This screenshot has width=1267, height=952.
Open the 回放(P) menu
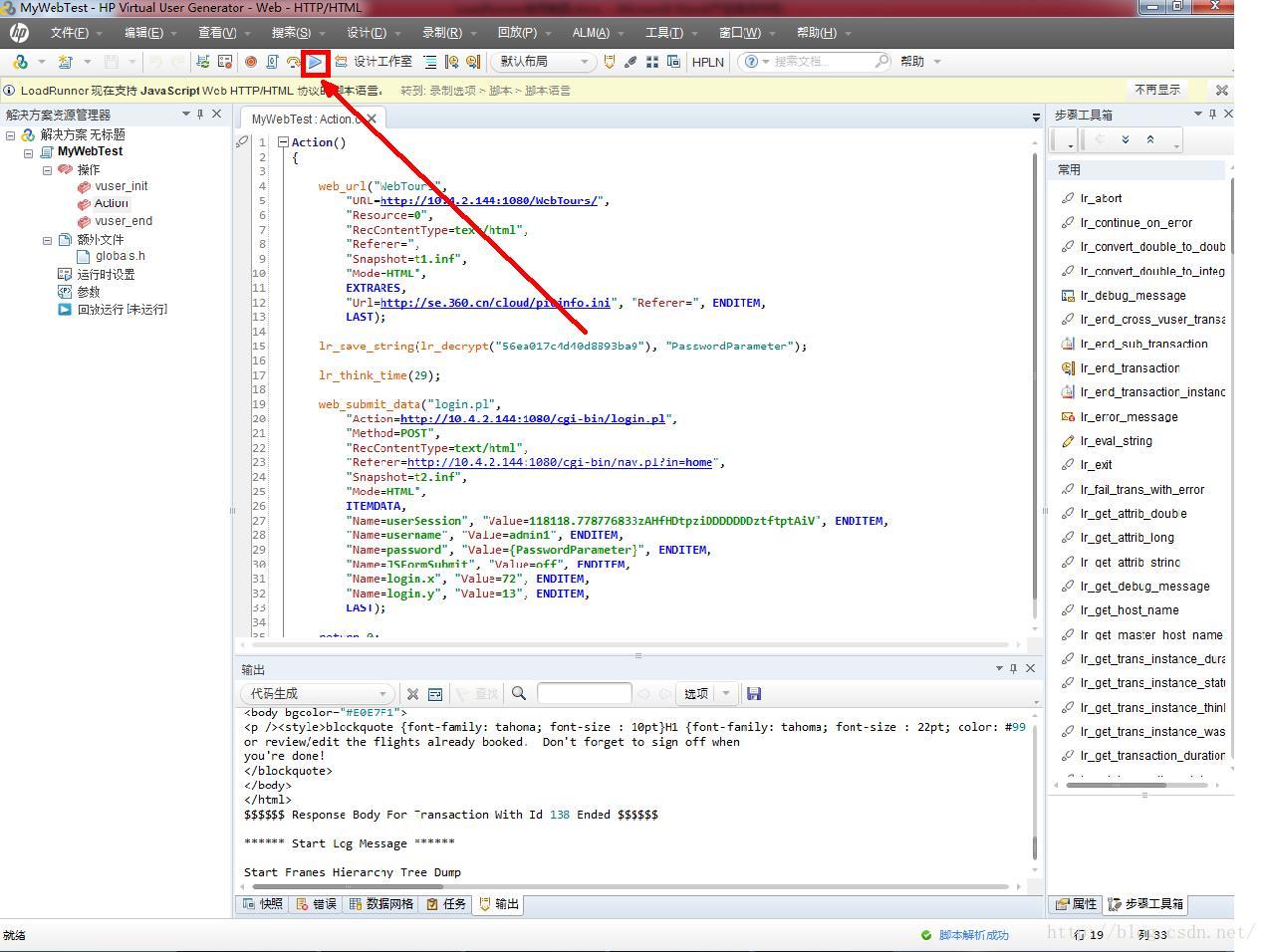[x=517, y=33]
